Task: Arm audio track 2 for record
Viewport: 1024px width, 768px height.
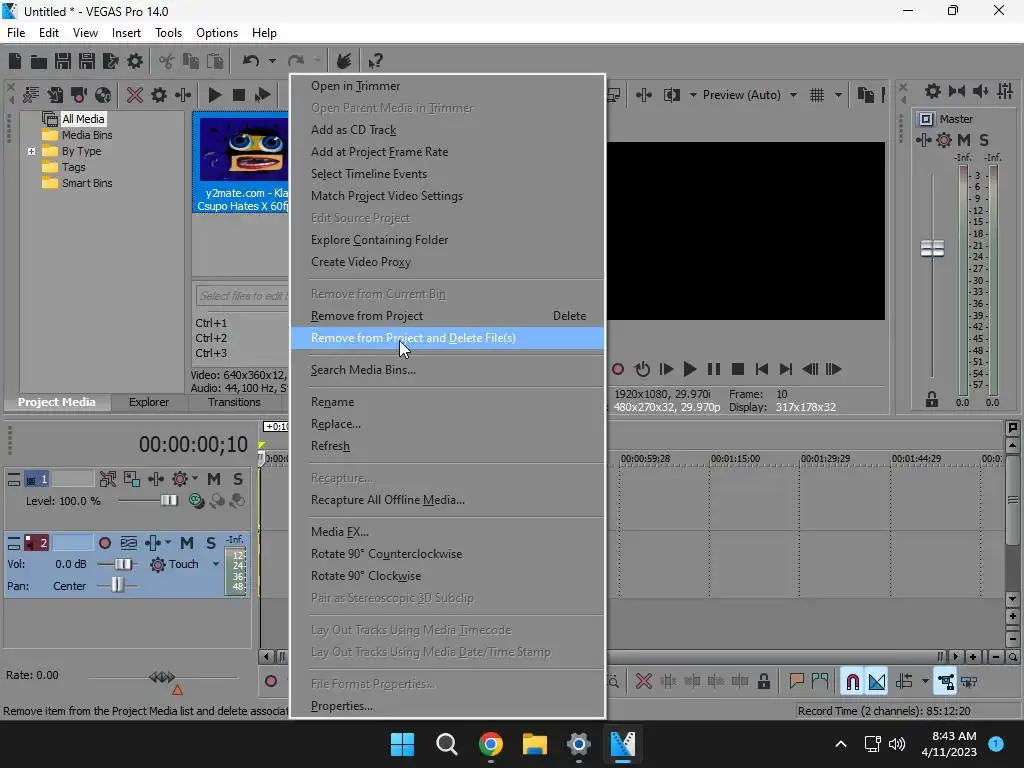Action: coord(104,543)
